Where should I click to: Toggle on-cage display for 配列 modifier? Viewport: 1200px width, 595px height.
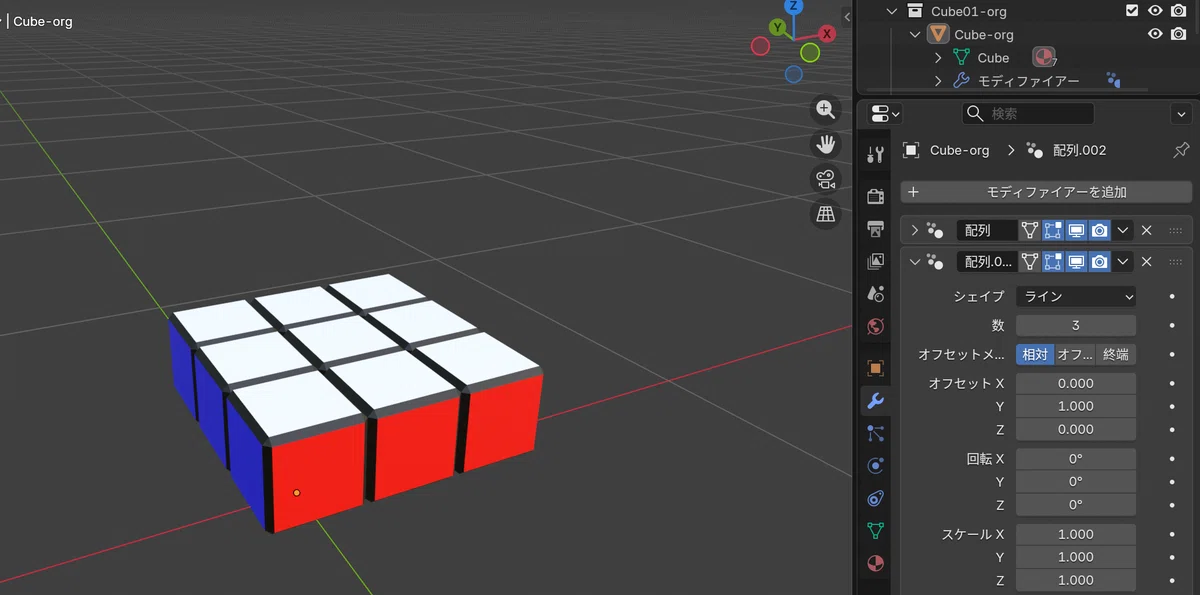point(1030,230)
